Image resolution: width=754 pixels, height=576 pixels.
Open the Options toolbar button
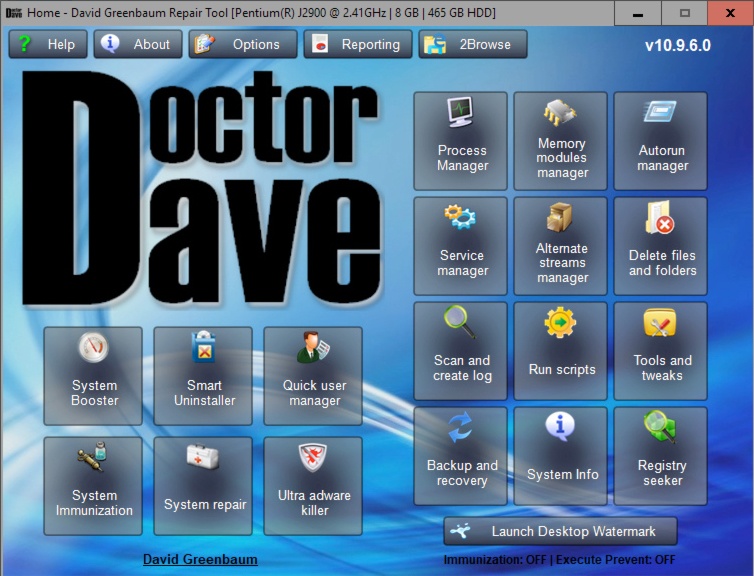click(x=242, y=44)
